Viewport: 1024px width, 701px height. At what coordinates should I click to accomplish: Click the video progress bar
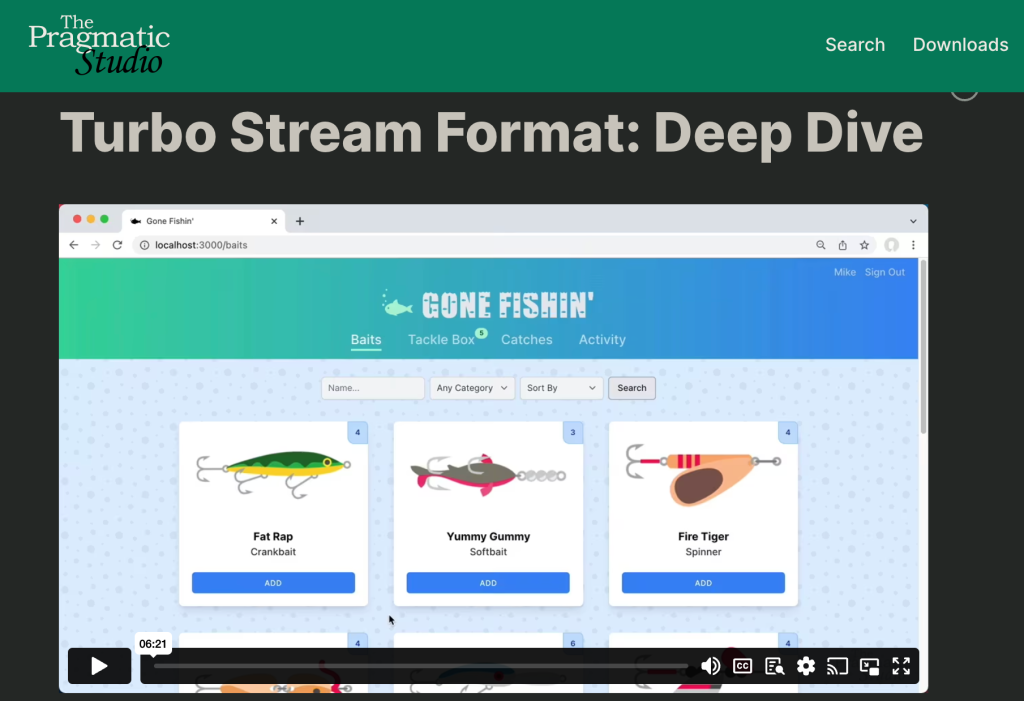421,666
